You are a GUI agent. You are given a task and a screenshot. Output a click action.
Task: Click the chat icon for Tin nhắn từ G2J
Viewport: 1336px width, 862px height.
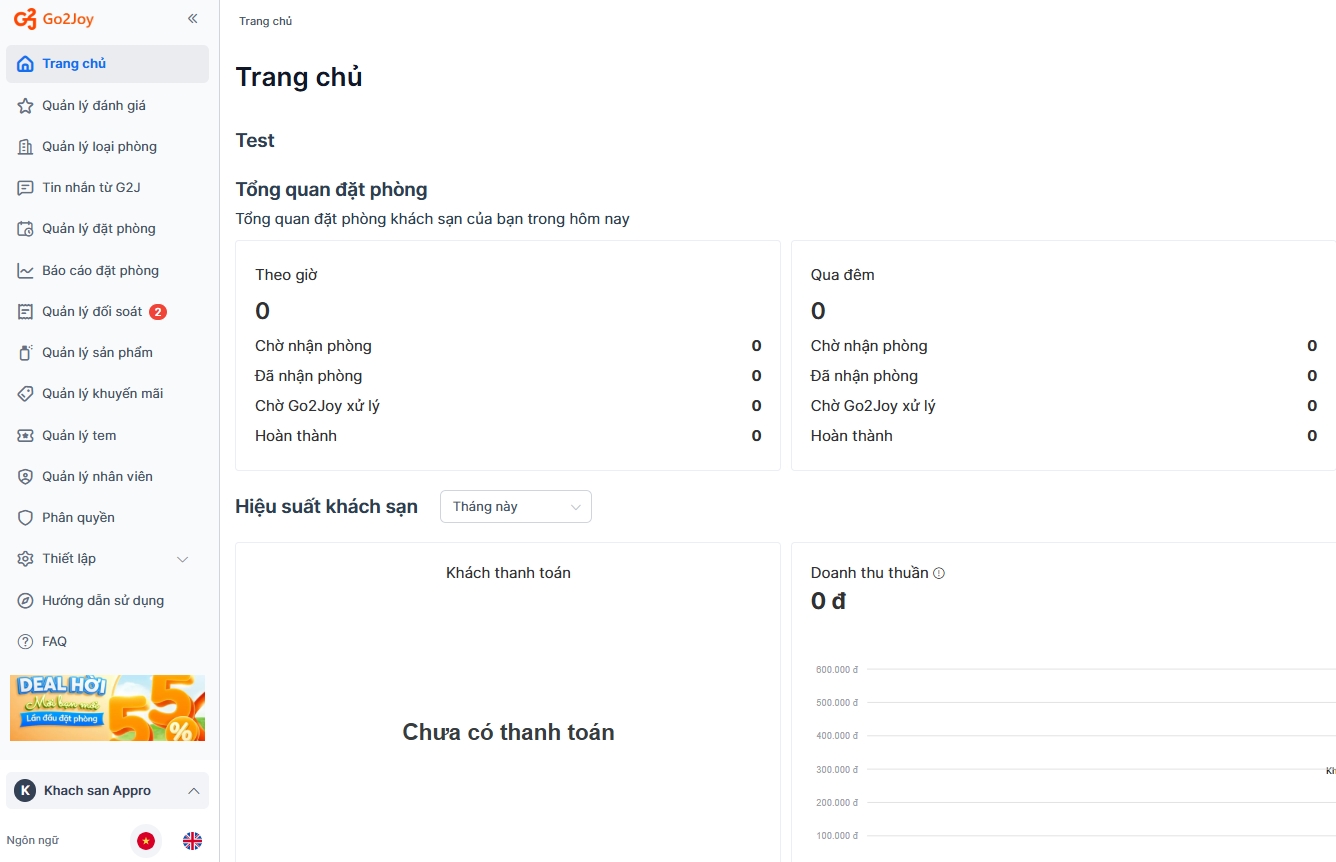(x=26, y=188)
